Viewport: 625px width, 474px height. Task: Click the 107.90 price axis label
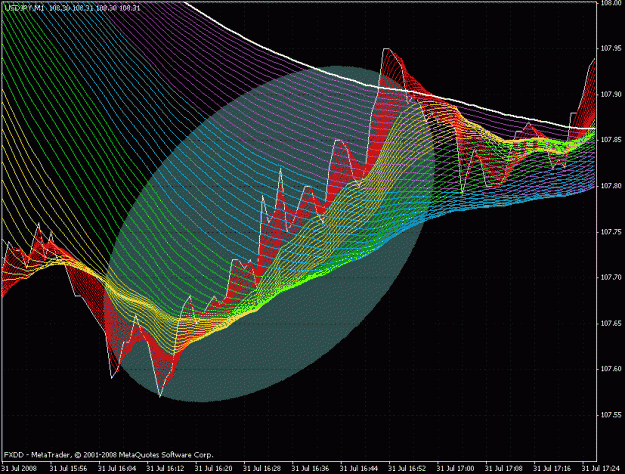tap(611, 94)
